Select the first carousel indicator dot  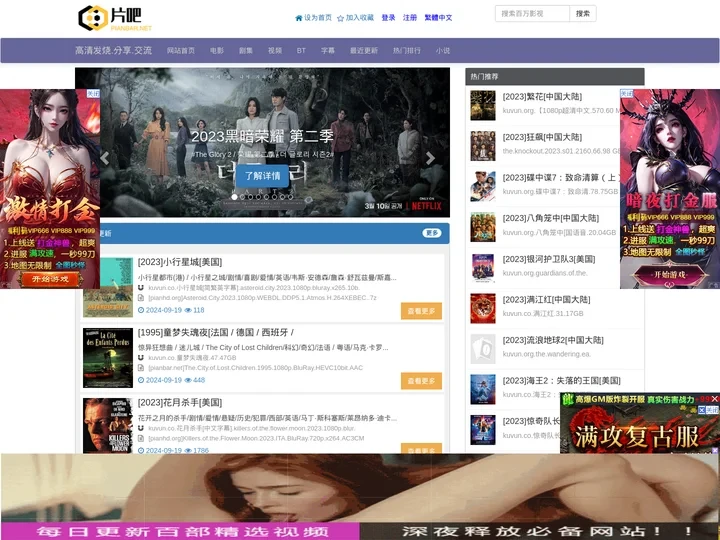tap(234, 197)
